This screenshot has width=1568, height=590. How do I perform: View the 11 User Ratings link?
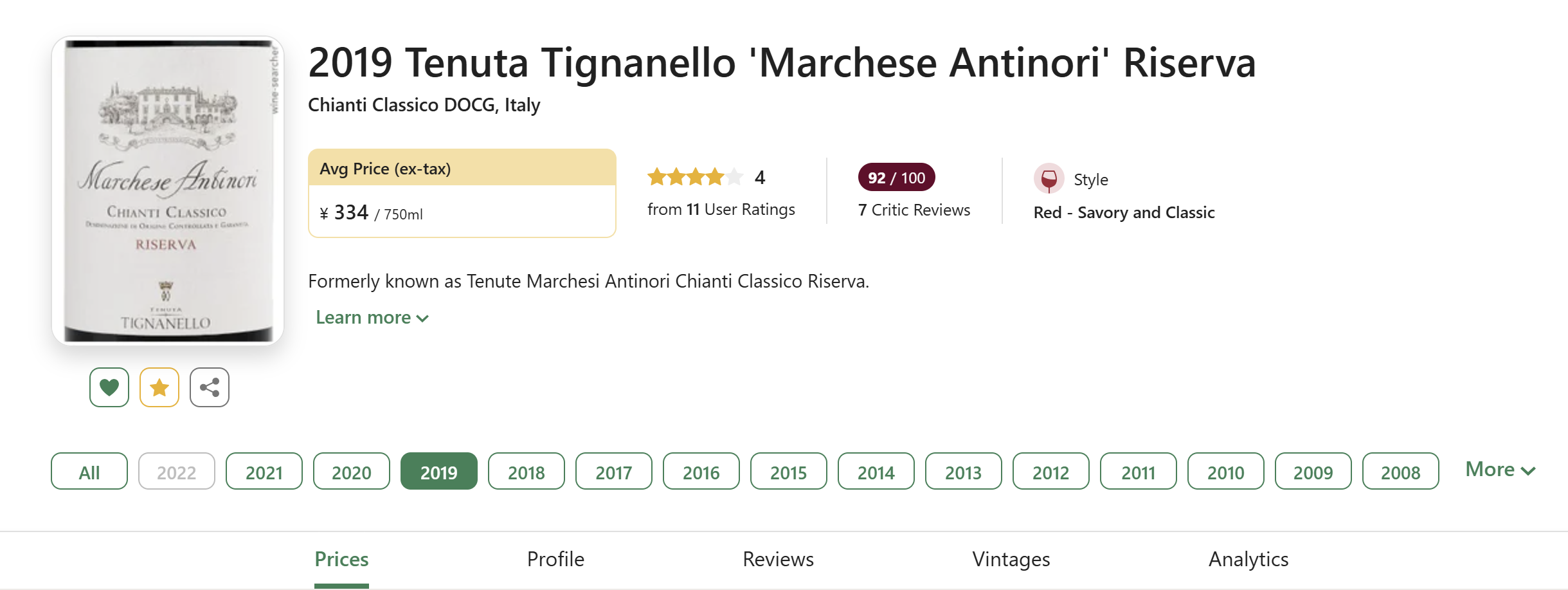click(721, 209)
